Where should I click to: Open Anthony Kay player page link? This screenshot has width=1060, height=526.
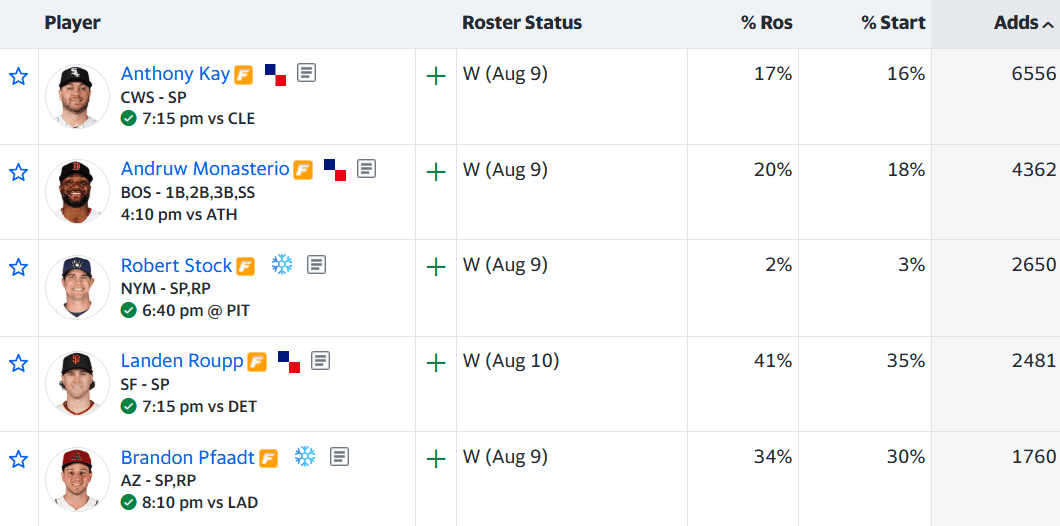coord(176,74)
